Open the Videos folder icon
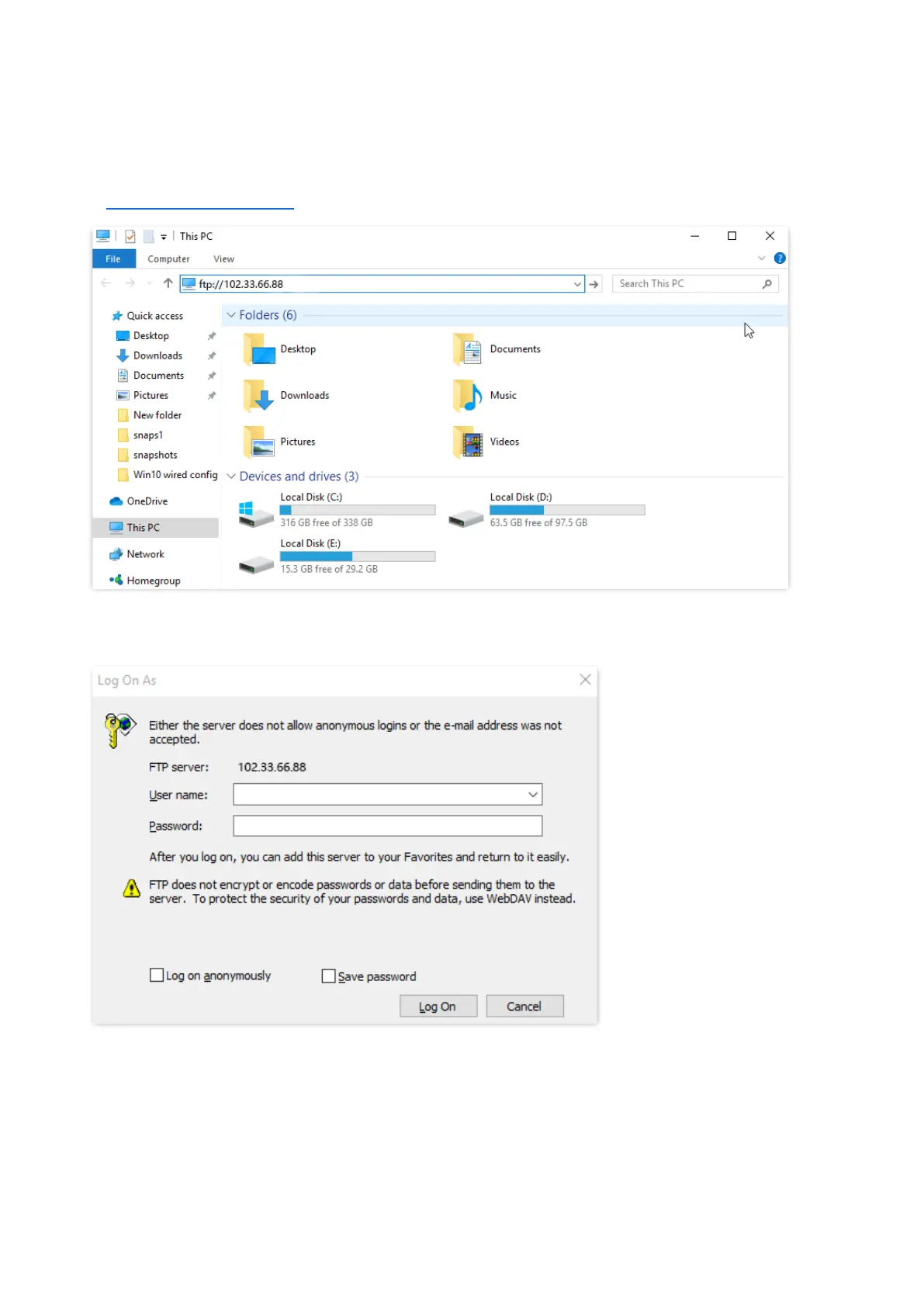This screenshot has width=924, height=1307. (x=468, y=442)
